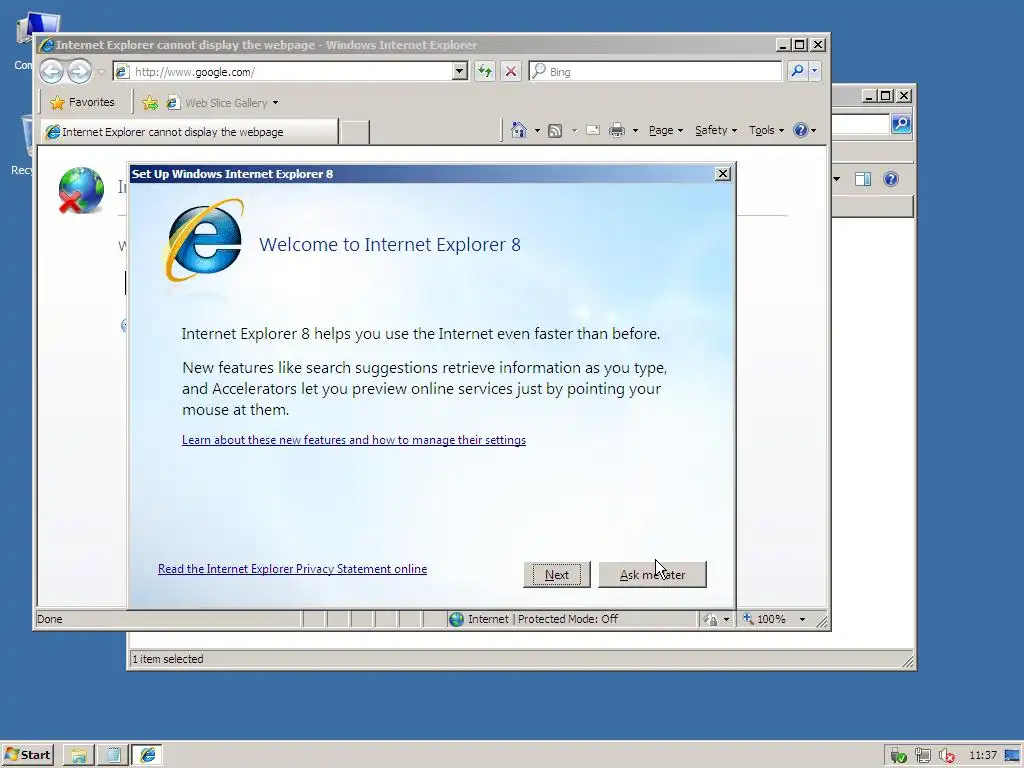Click the Help icon in background Explorer window
This screenshot has width=1024, height=768.
click(x=891, y=179)
